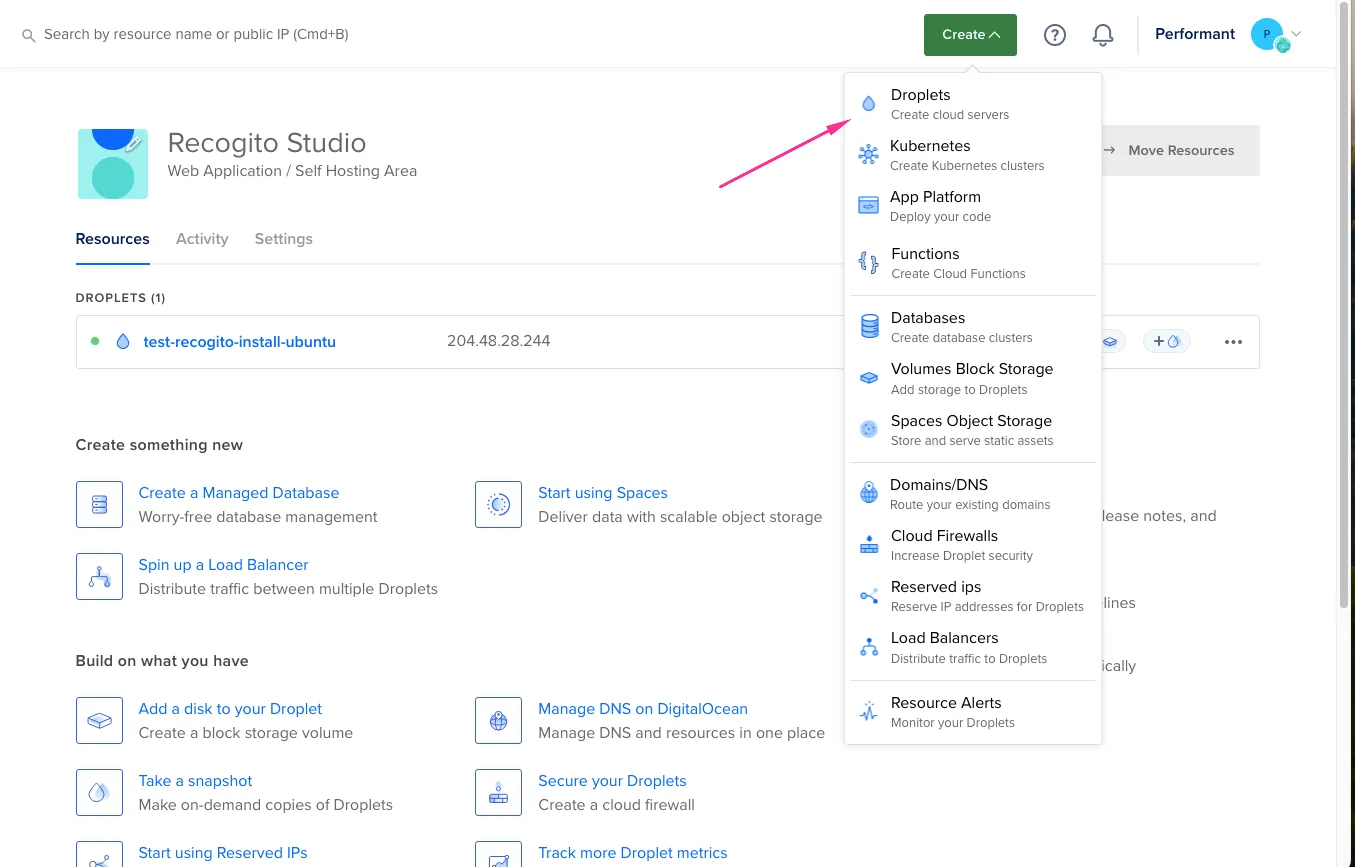
Task: Open Add a disk to your Droplet link
Action: point(230,709)
